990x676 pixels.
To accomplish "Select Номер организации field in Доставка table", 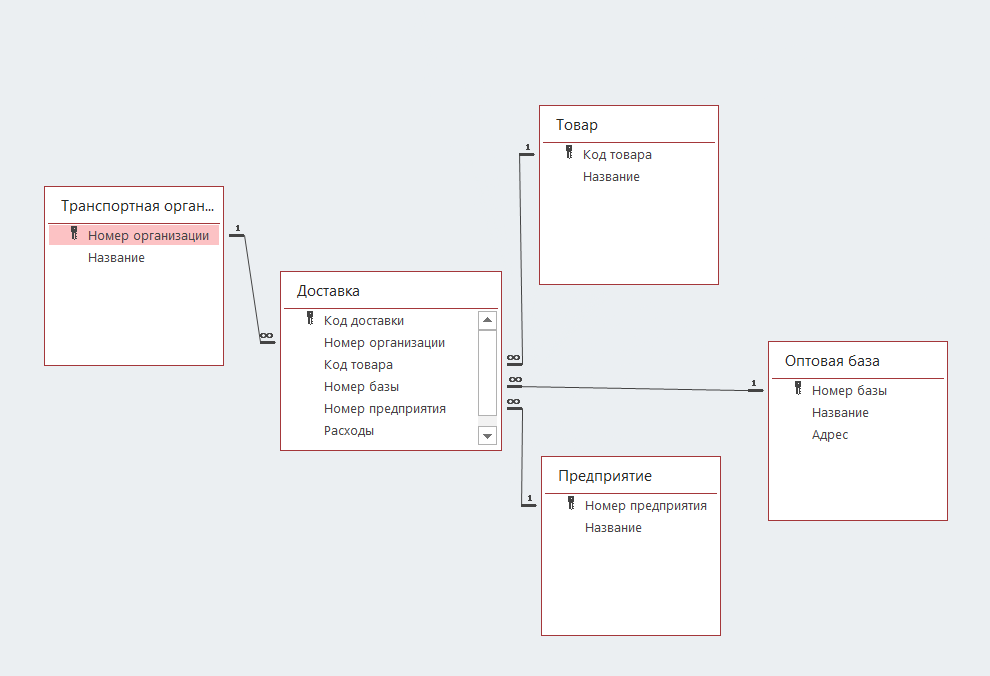I will tap(385, 343).
